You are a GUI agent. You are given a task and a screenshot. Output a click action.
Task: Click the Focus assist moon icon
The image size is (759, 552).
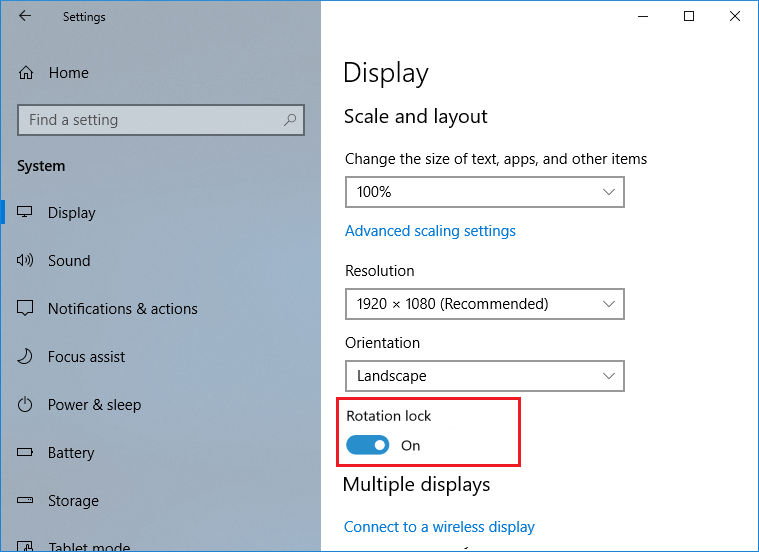click(26, 357)
